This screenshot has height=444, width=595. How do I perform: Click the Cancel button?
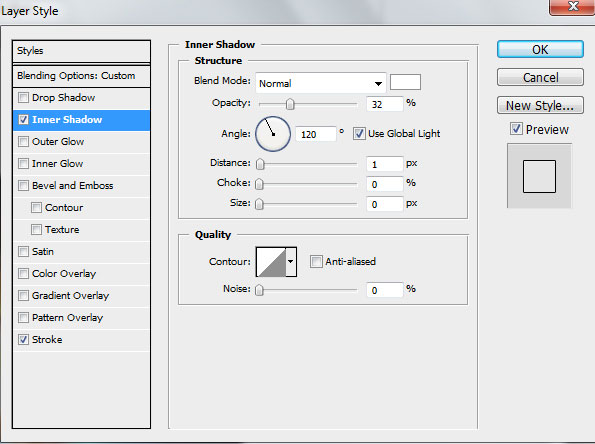point(540,77)
